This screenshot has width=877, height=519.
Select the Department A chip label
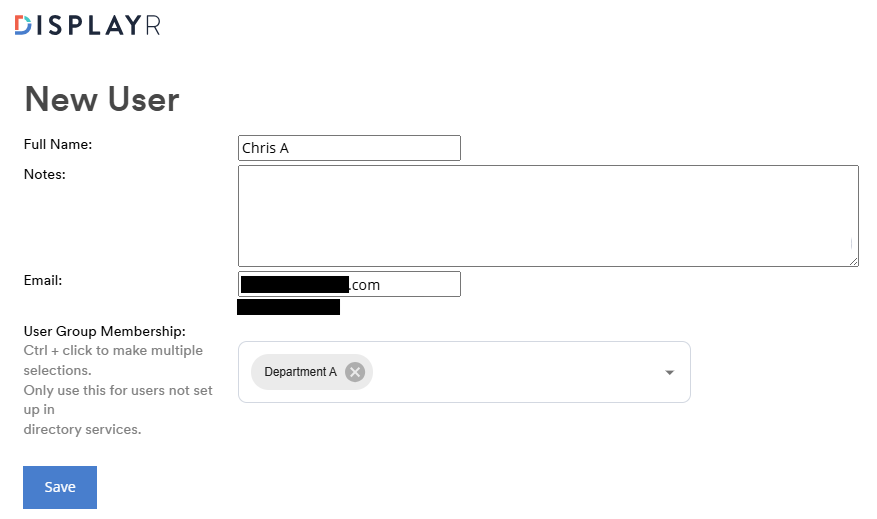300,372
